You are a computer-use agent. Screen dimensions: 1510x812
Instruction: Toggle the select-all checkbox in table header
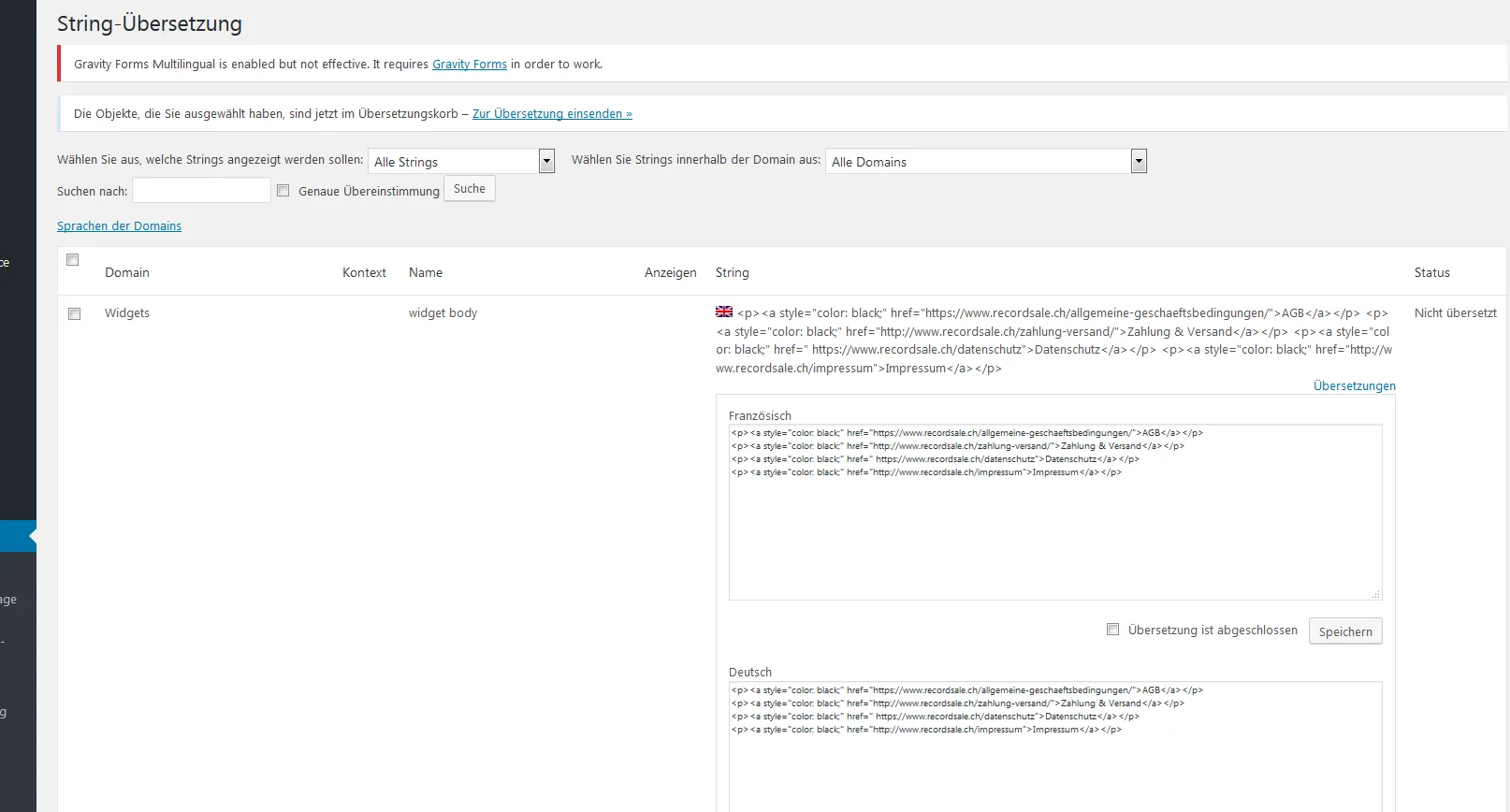tap(73, 260)
